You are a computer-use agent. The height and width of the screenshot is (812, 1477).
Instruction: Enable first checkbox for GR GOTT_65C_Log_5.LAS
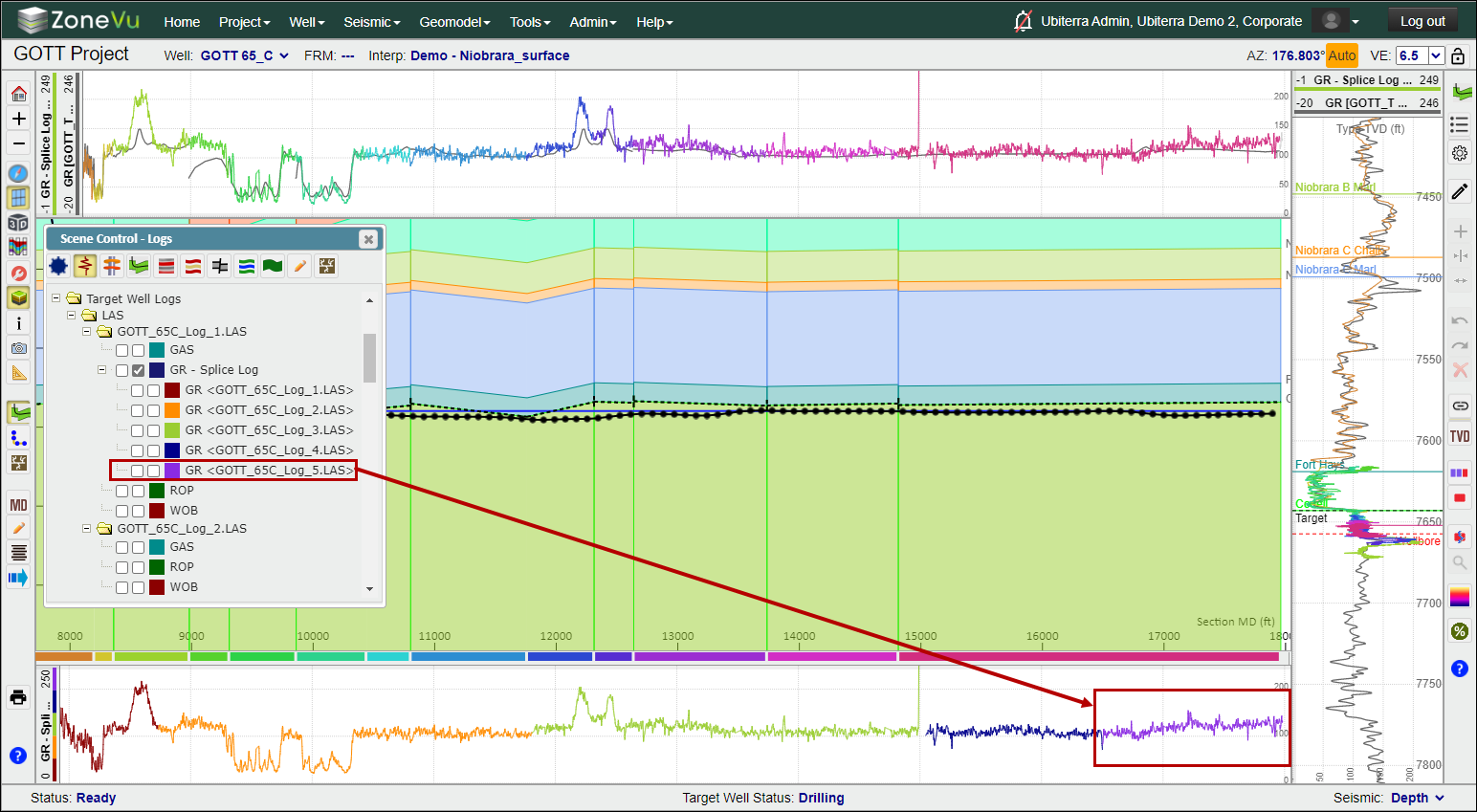(138, 471)
